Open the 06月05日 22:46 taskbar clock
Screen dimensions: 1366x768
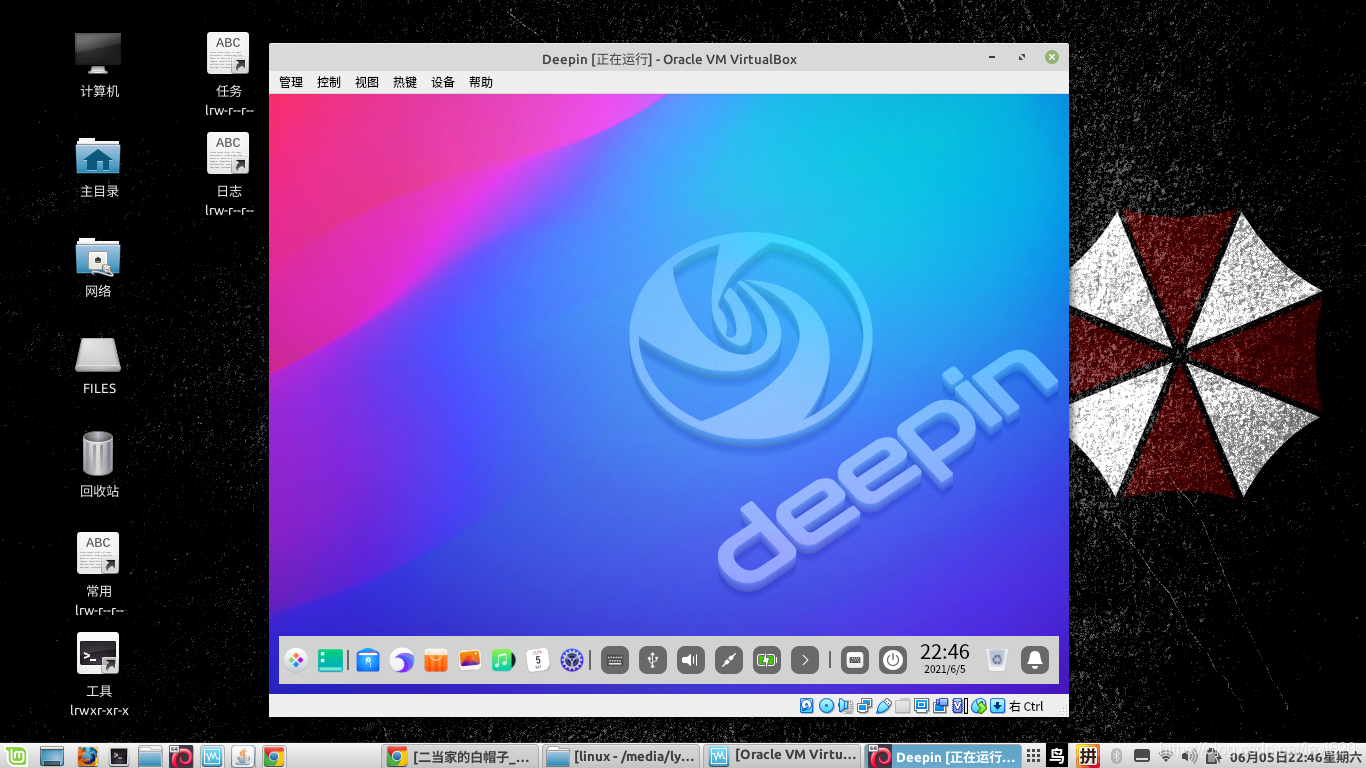click(1296, 757)
